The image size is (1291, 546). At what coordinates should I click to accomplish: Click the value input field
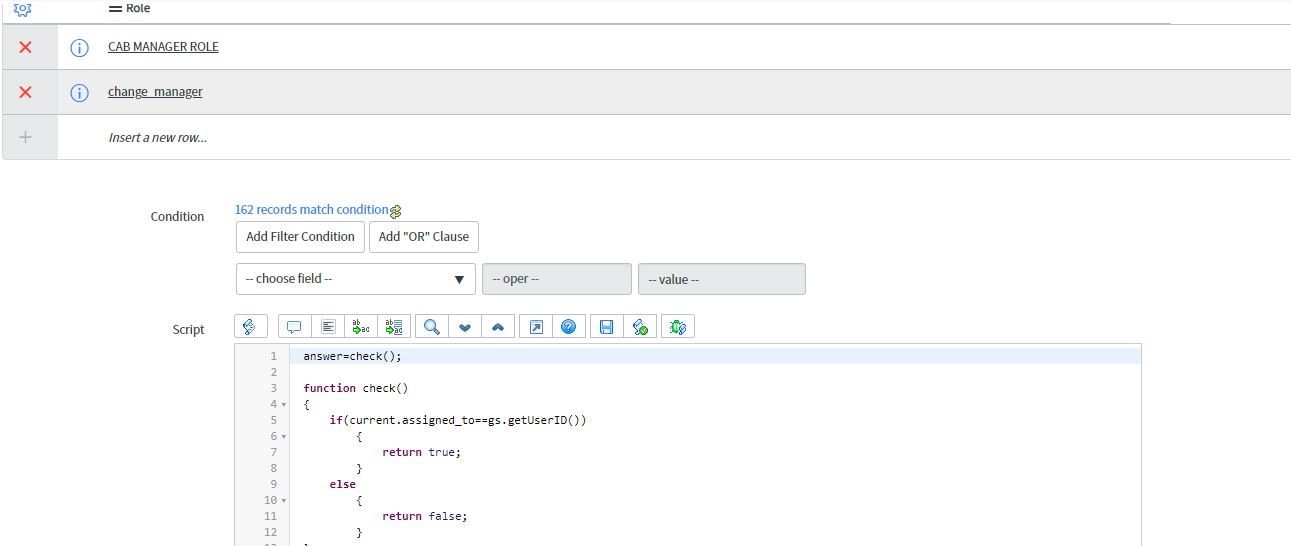(722, 279)
